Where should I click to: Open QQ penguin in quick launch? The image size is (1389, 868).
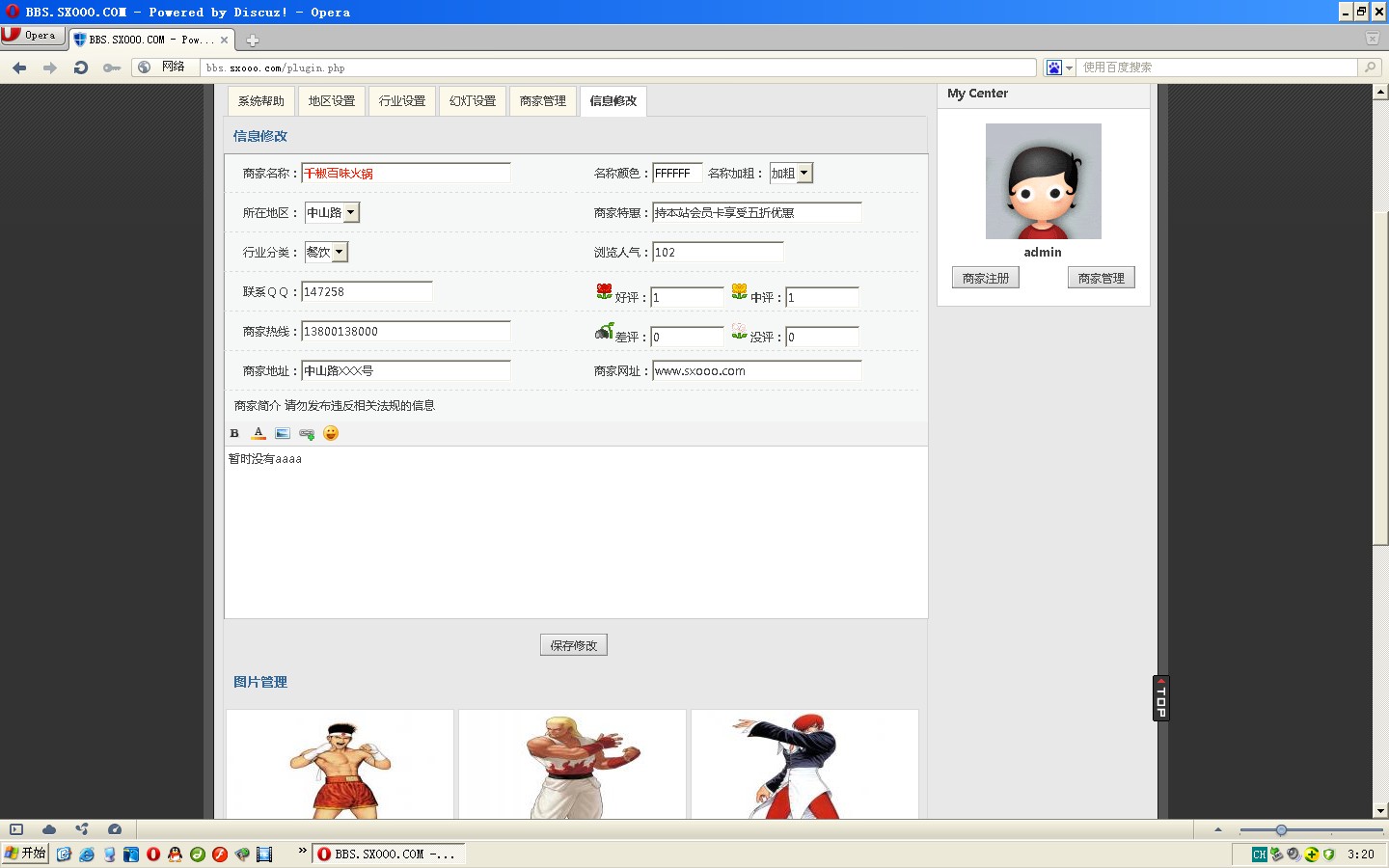175,854
